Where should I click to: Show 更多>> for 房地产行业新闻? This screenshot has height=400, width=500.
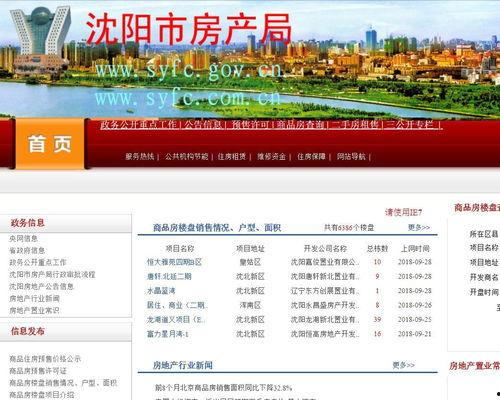click(x=403, y=365)
